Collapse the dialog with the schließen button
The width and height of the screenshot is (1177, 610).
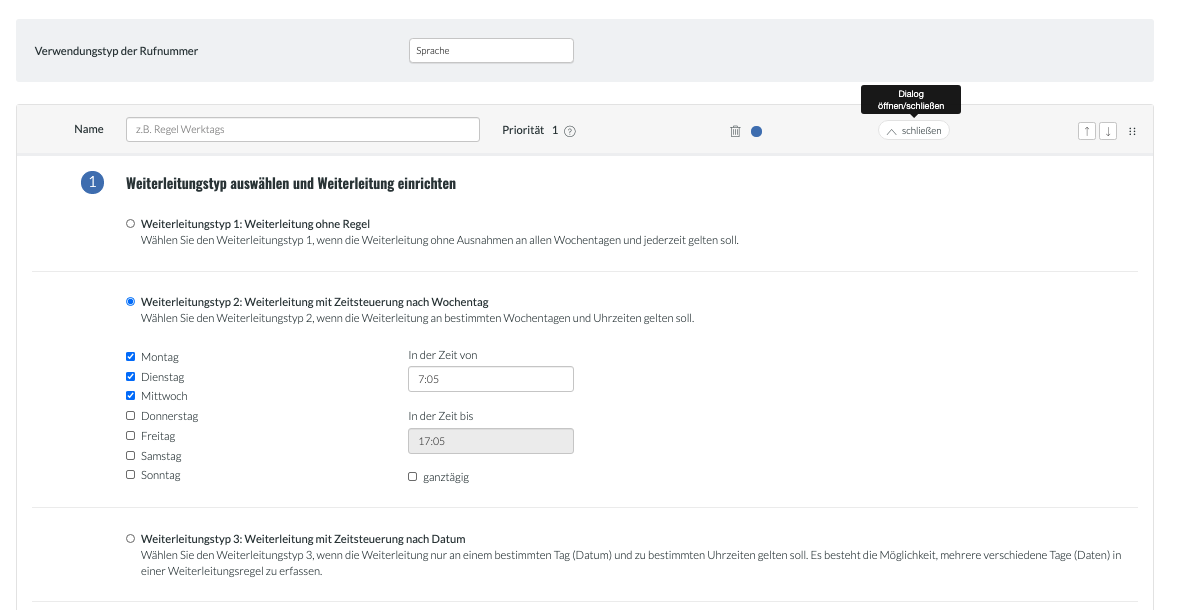click(914, 131)
